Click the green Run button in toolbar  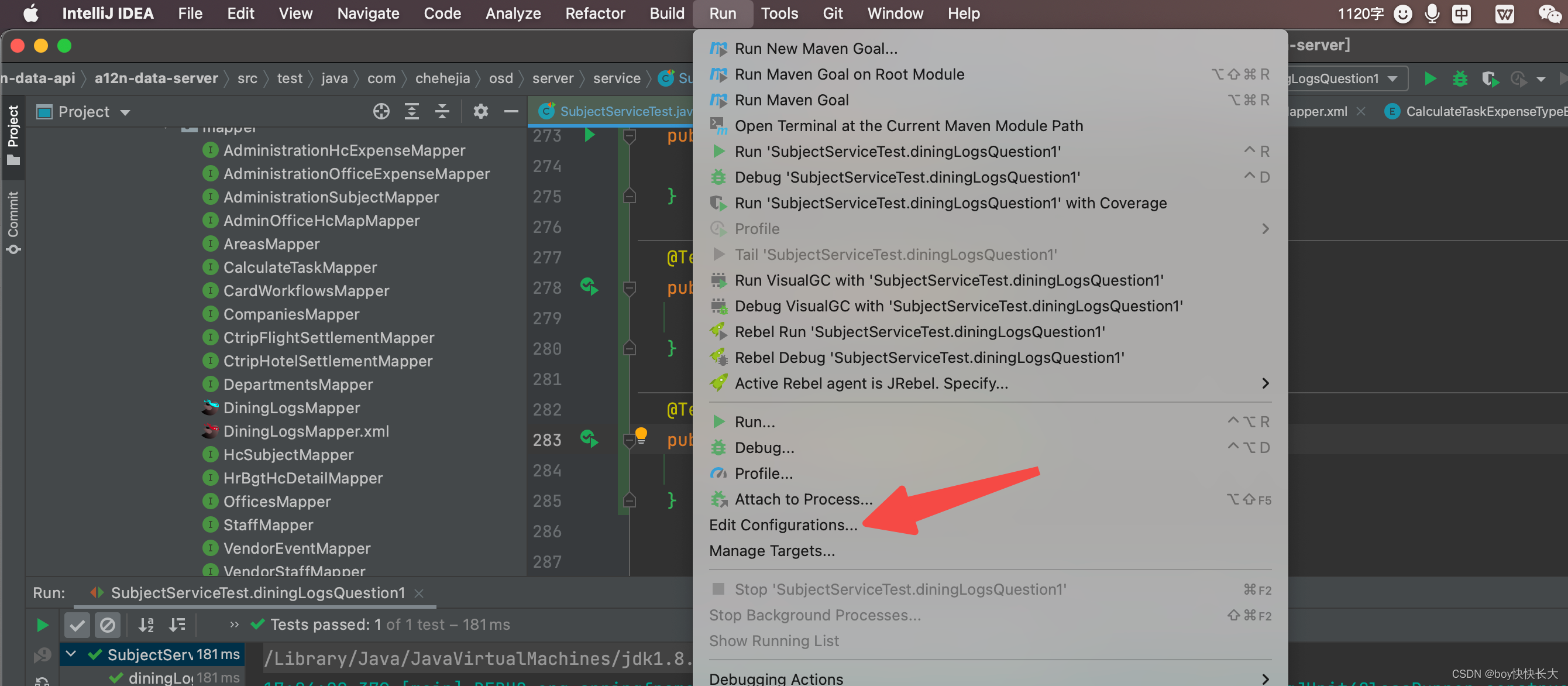(x=1431, y=78)
